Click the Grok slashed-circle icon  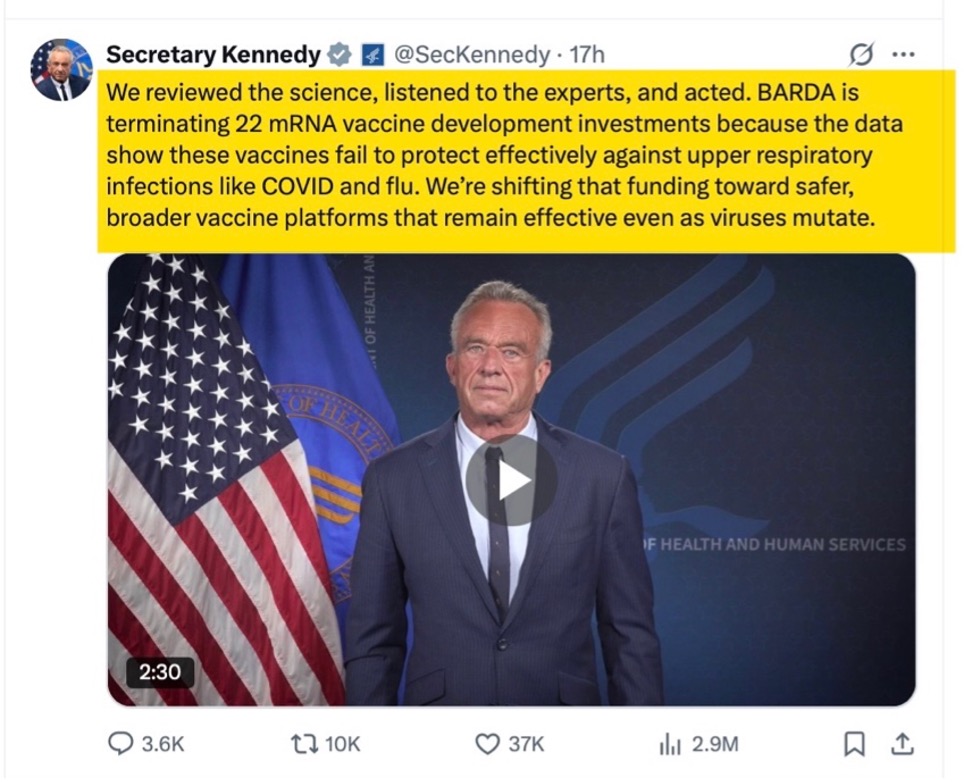click(859, 54)
